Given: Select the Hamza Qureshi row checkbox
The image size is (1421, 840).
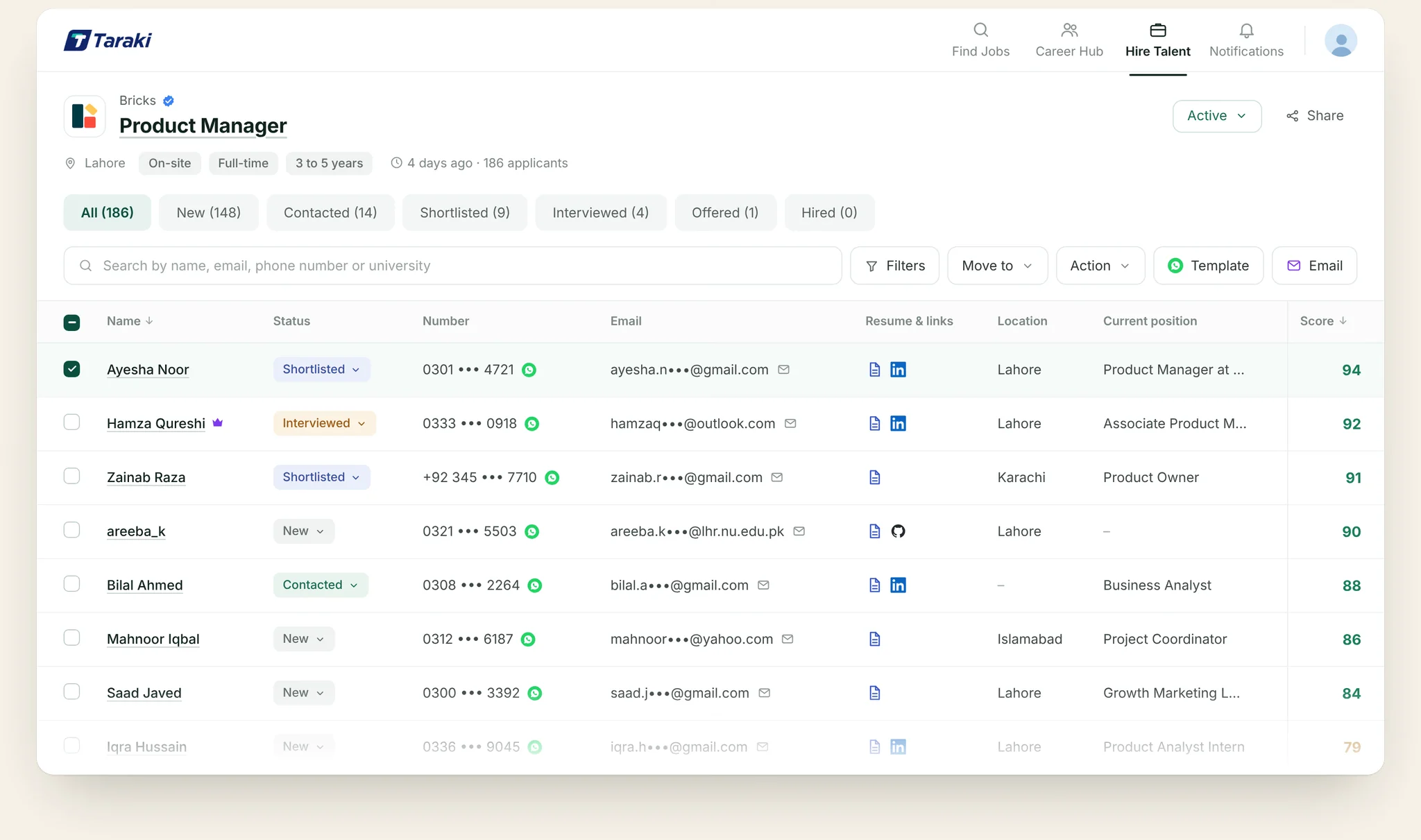Looking at the screenshot, I should (71, 422).
